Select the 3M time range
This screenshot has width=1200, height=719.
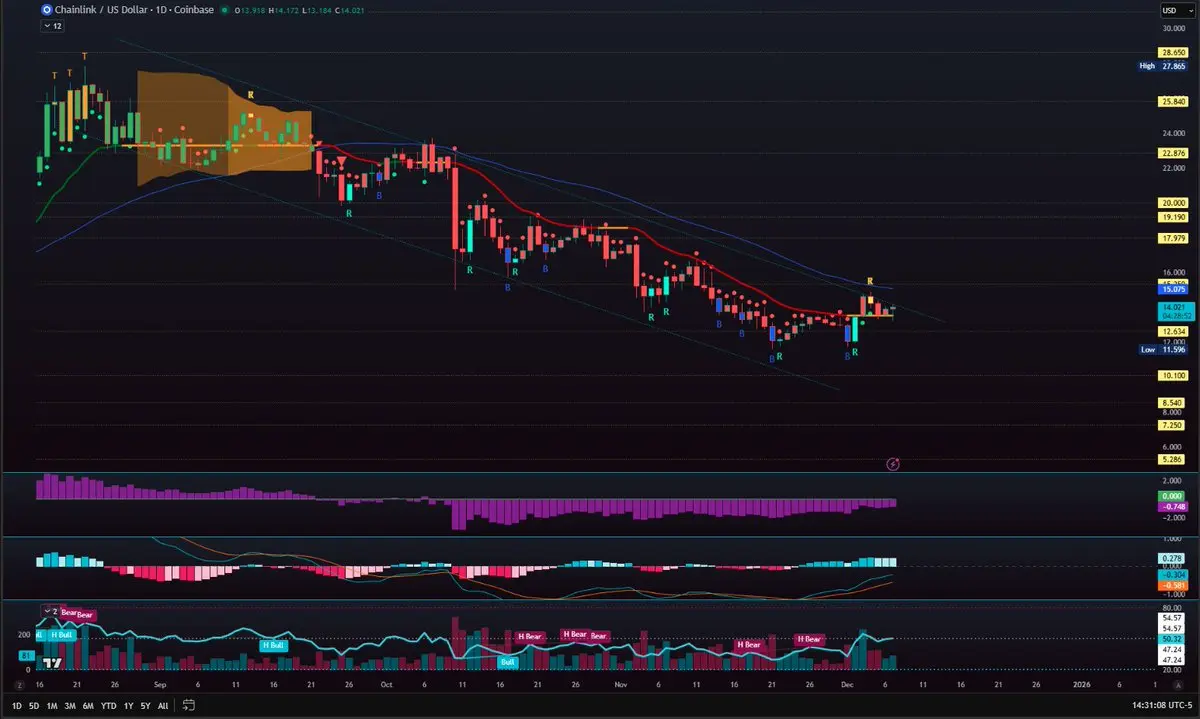(70, 706)
